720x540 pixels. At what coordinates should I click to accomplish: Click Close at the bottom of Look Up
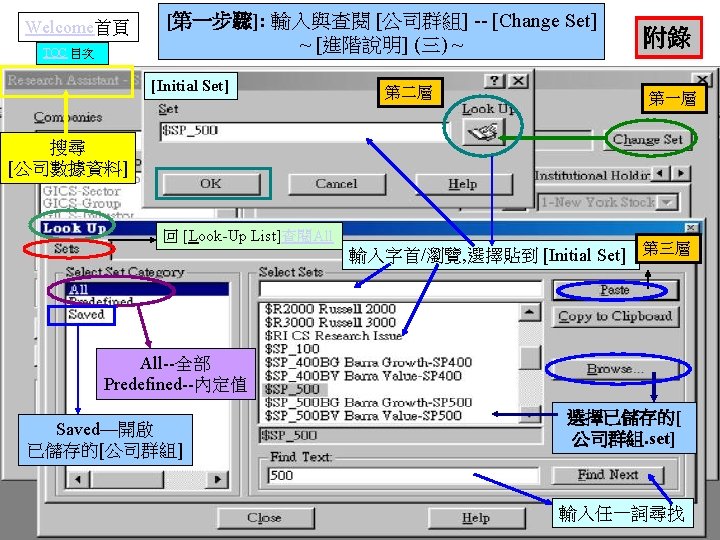(265, 518)
